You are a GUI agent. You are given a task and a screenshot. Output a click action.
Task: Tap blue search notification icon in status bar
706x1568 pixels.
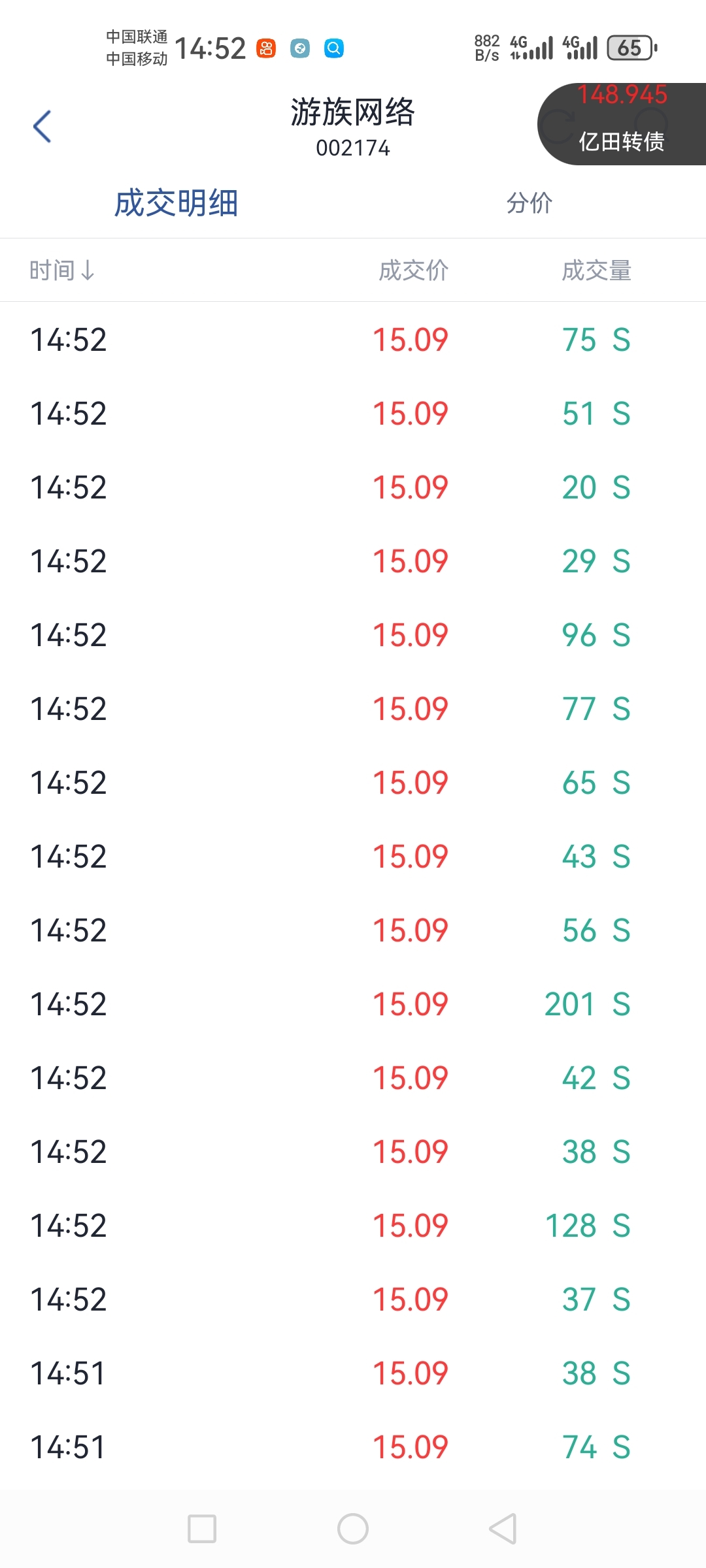tap(334, 48)
